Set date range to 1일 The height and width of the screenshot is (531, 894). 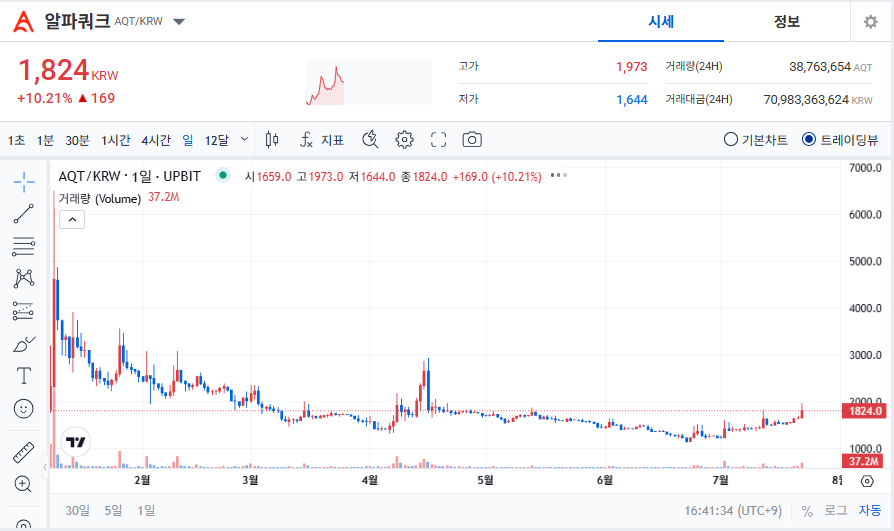pos(146,510)
